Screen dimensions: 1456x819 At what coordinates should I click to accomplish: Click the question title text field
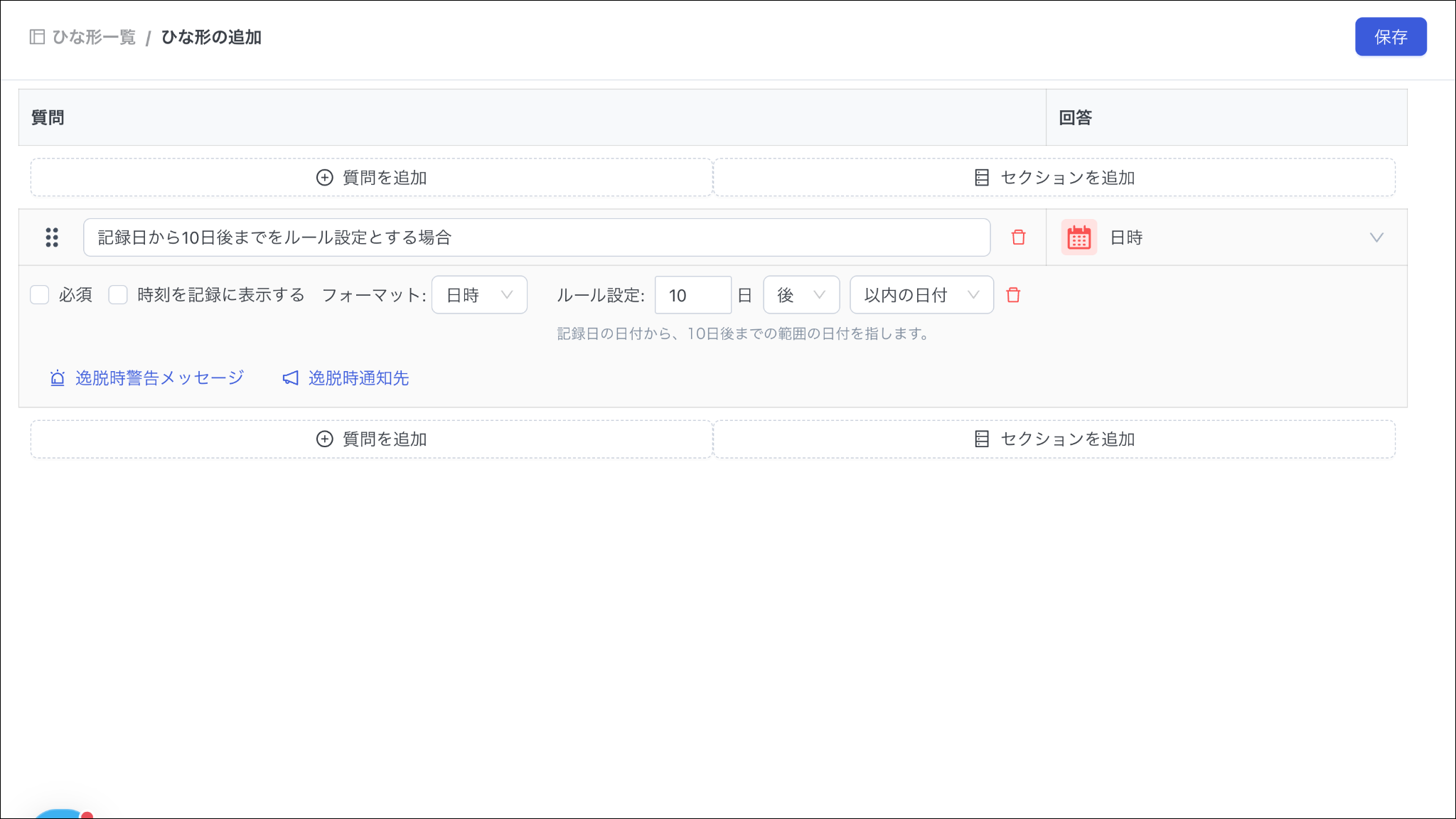point(536,237)
